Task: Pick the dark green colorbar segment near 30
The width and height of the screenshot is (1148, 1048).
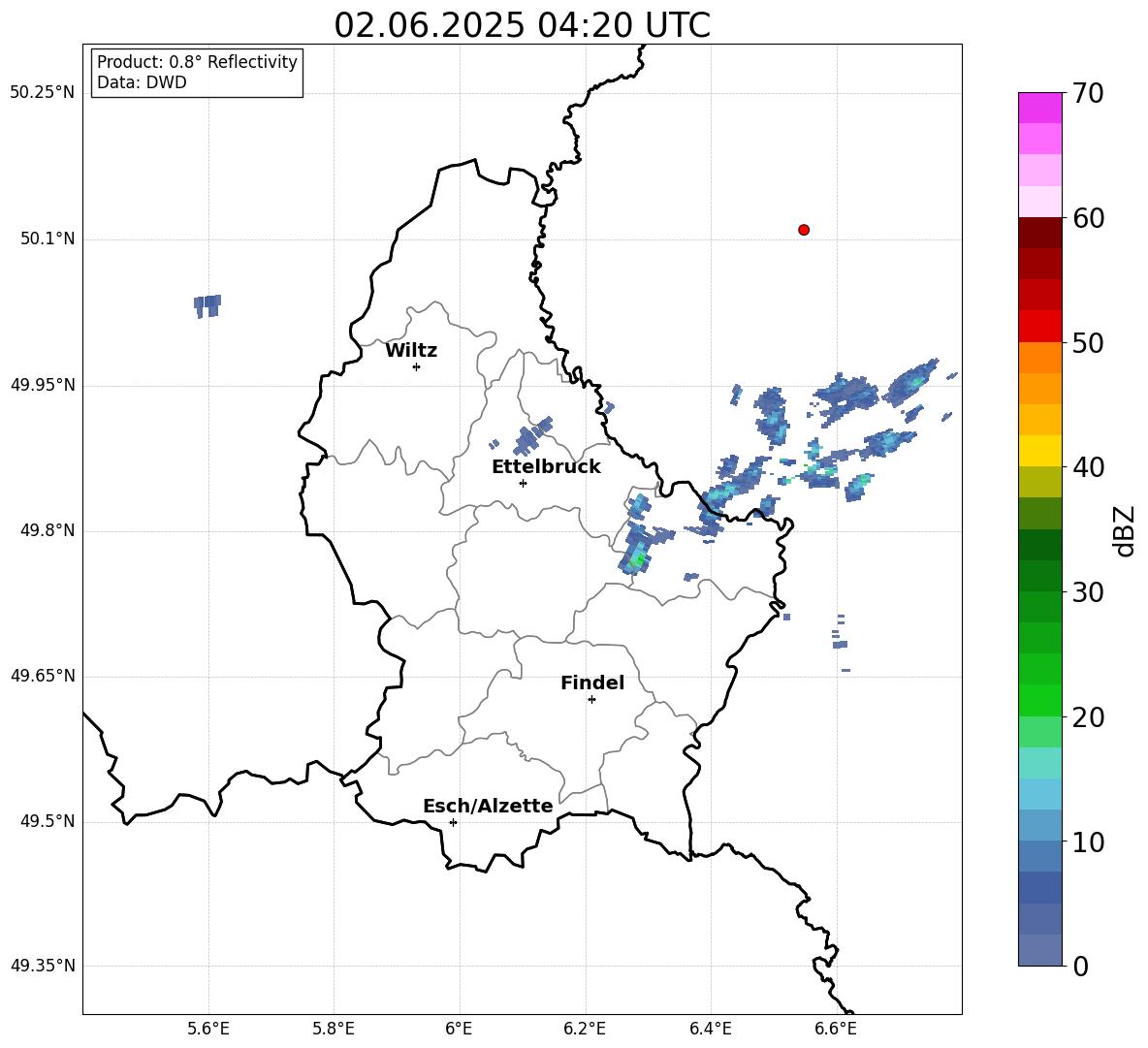Action: click(x=1040, y=576)
